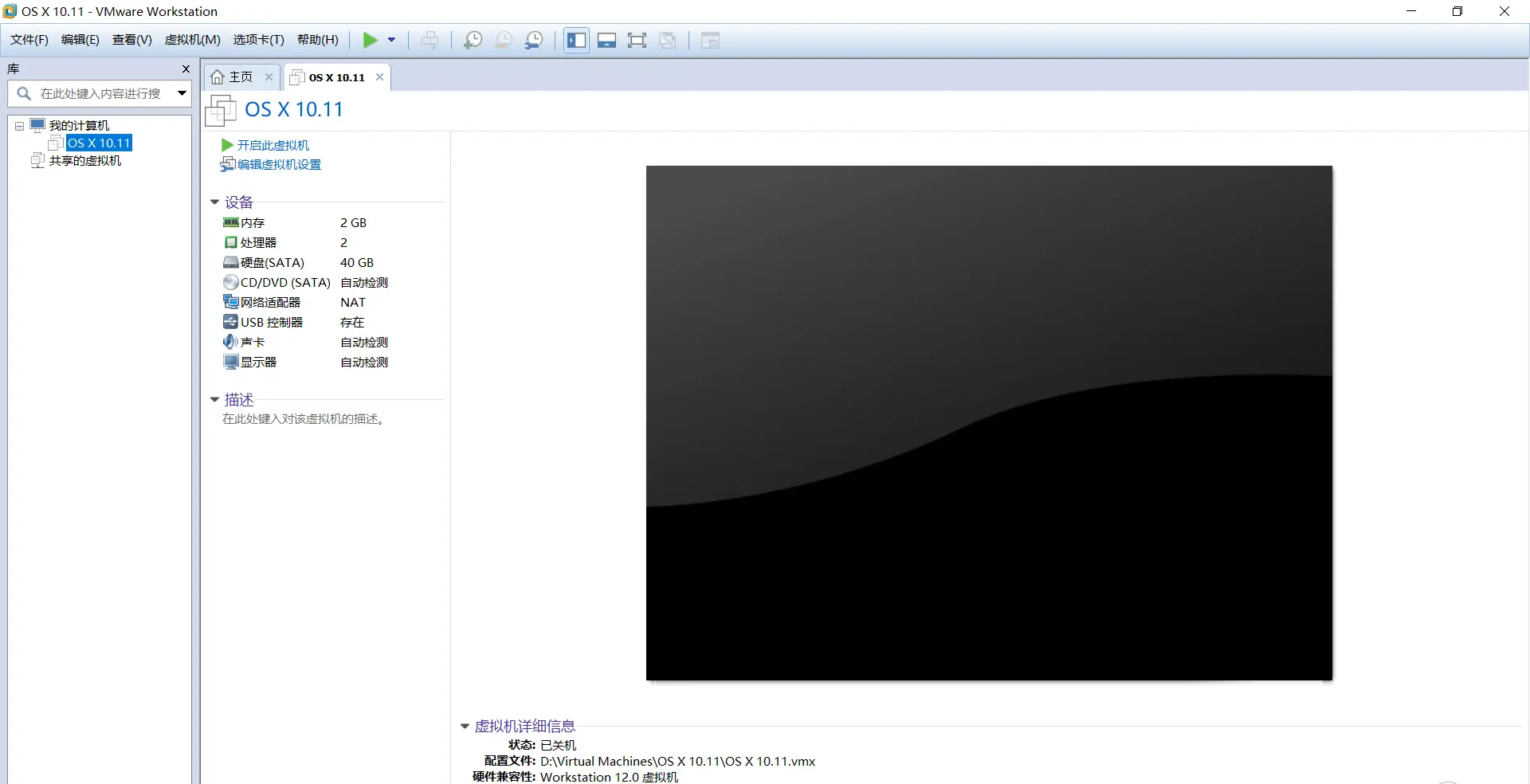Open the 编辑(E) menu
The height and width of the screenshot is (784, 1530).
pos(80,40)
